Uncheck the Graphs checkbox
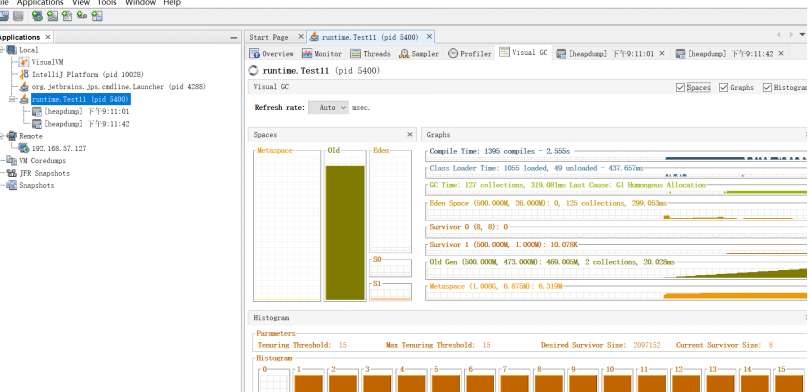808x392 pixels. coord(723,88)
